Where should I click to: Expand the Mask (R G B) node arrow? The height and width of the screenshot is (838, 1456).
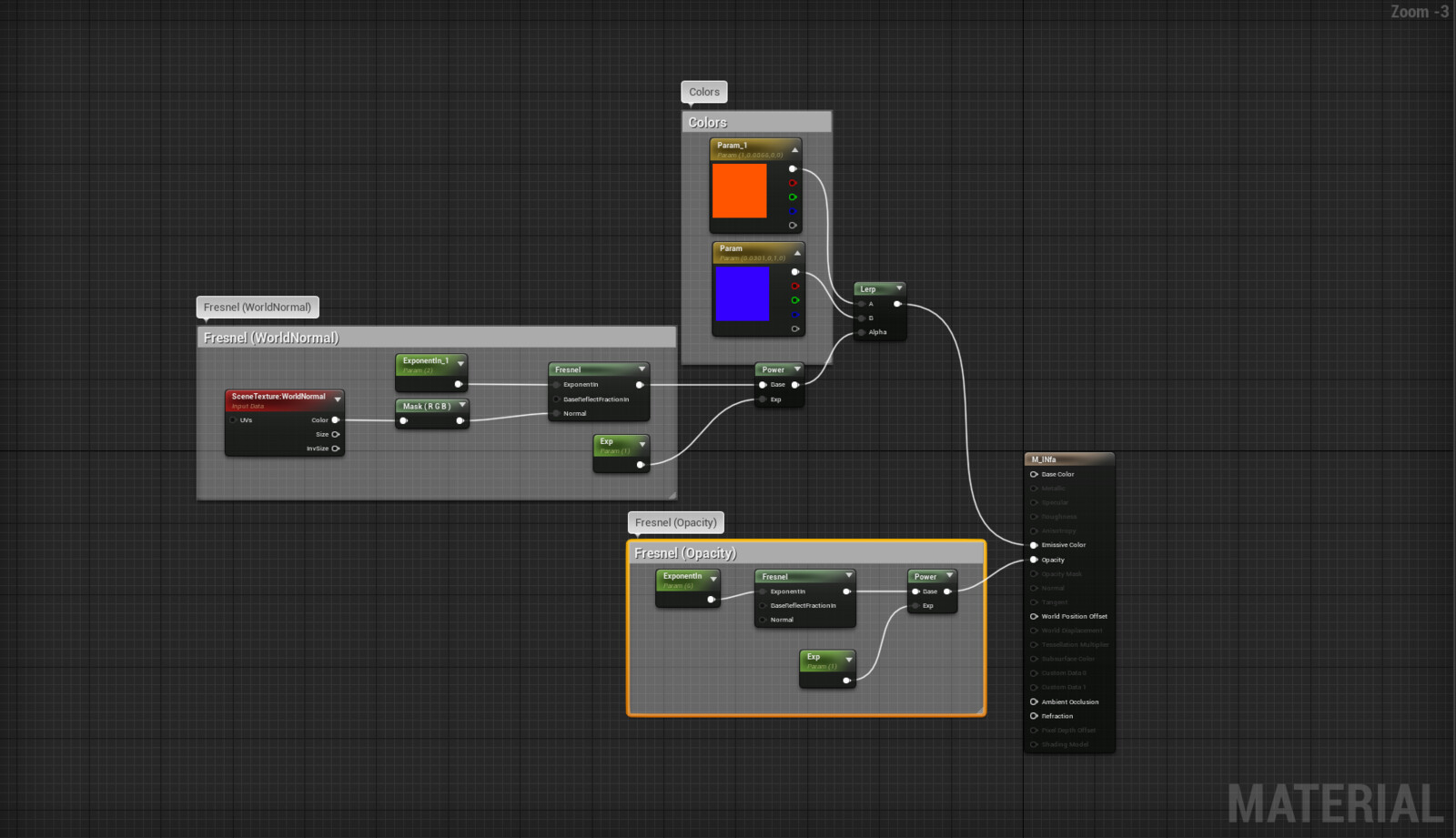coord(462,405)
